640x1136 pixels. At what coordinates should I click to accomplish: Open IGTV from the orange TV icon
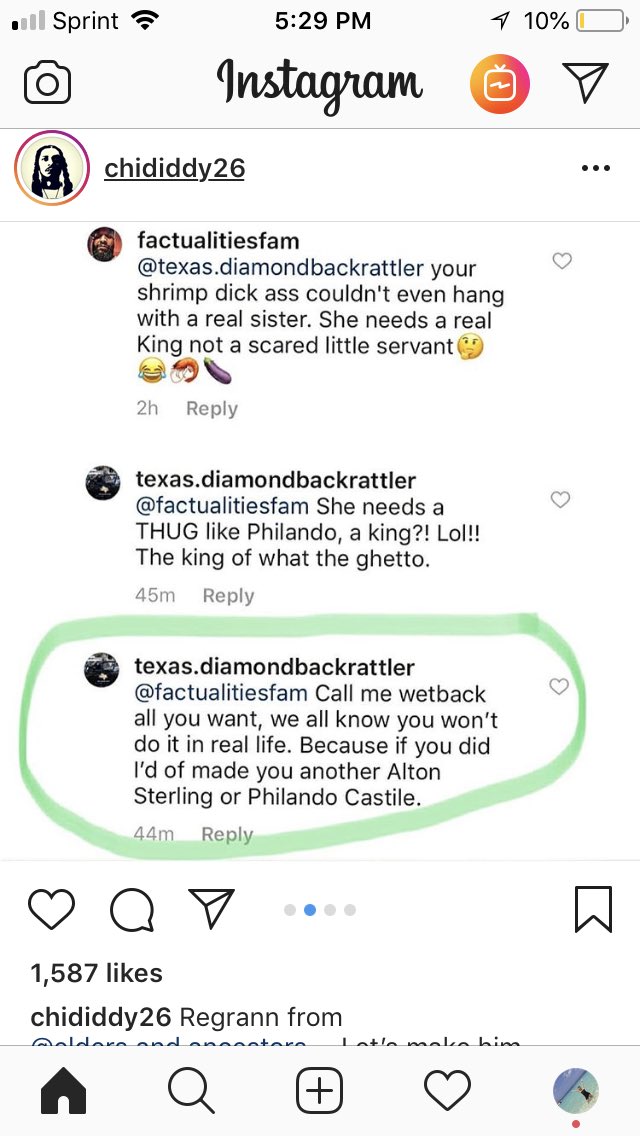pyautogui.click(x=499, y=84)
